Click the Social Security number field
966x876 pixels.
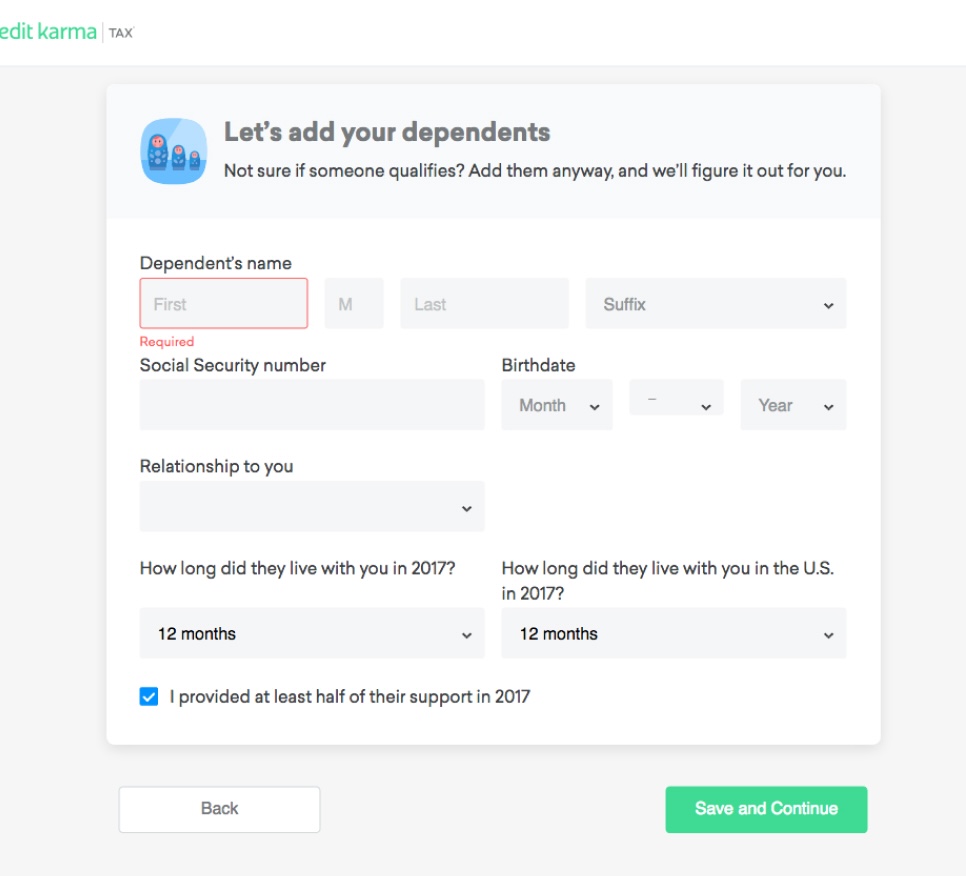312,405
